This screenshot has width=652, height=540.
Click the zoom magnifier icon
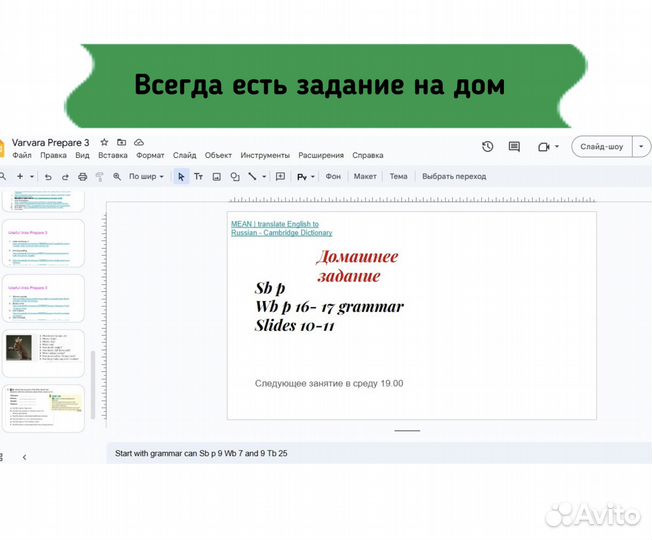[x=117, y=177]
